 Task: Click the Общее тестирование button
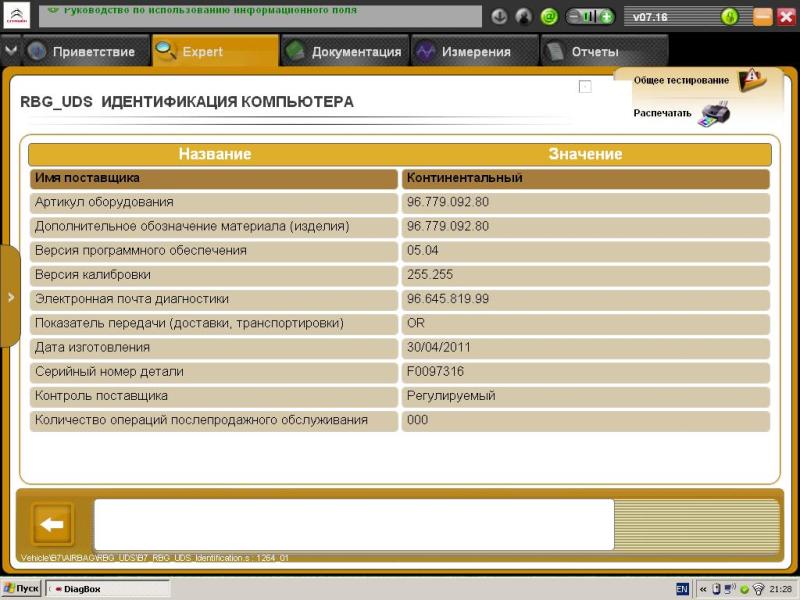[x=699, y=80]
